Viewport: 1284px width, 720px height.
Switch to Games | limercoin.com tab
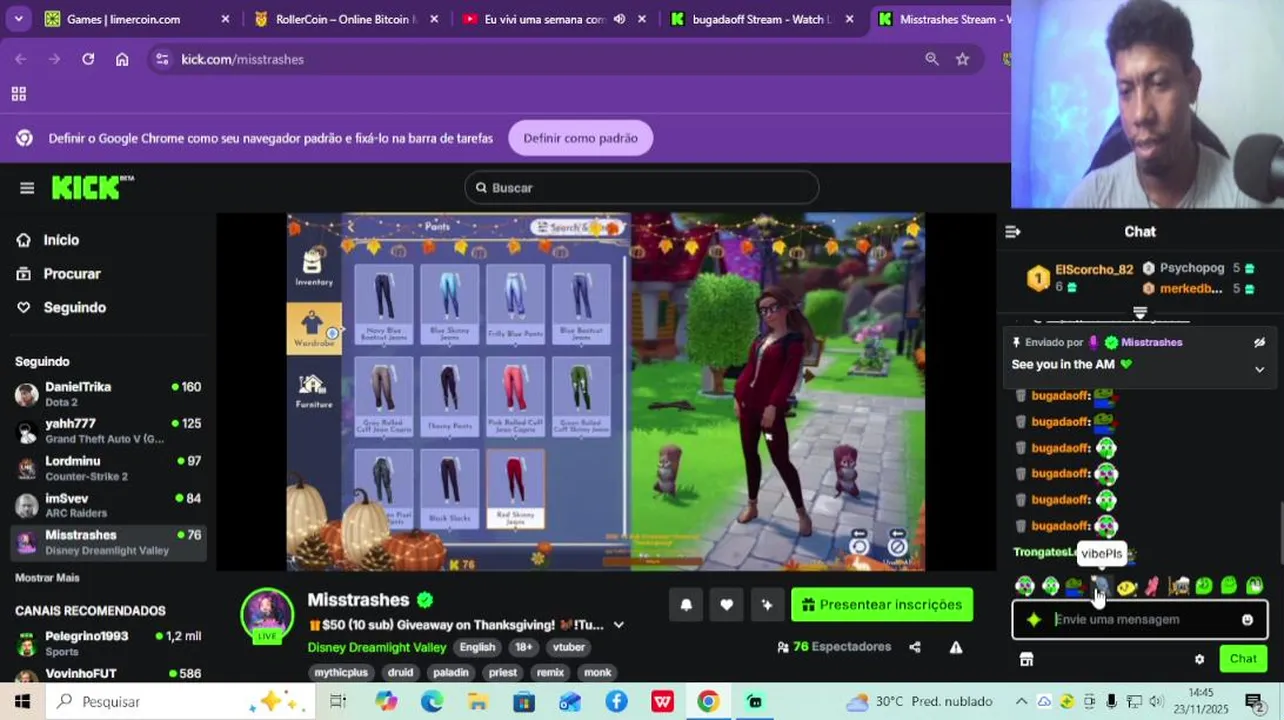coord(137,19)
